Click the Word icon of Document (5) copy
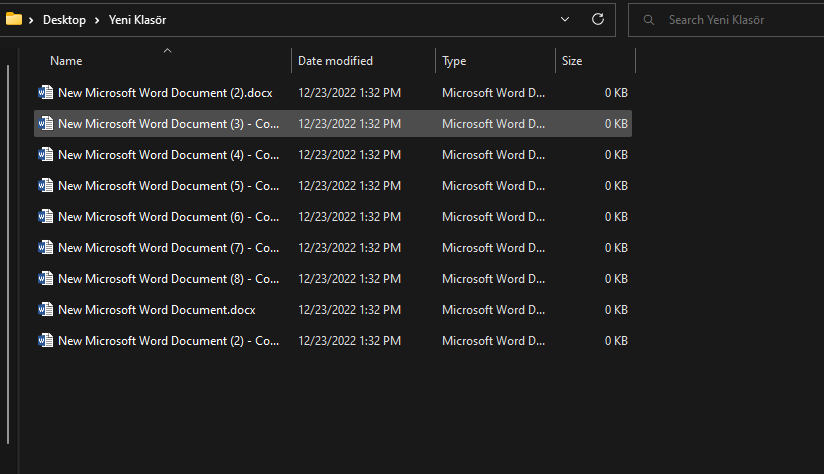This screenshot has height=474, width=824. pyautogui.click(x=46, y=186)
